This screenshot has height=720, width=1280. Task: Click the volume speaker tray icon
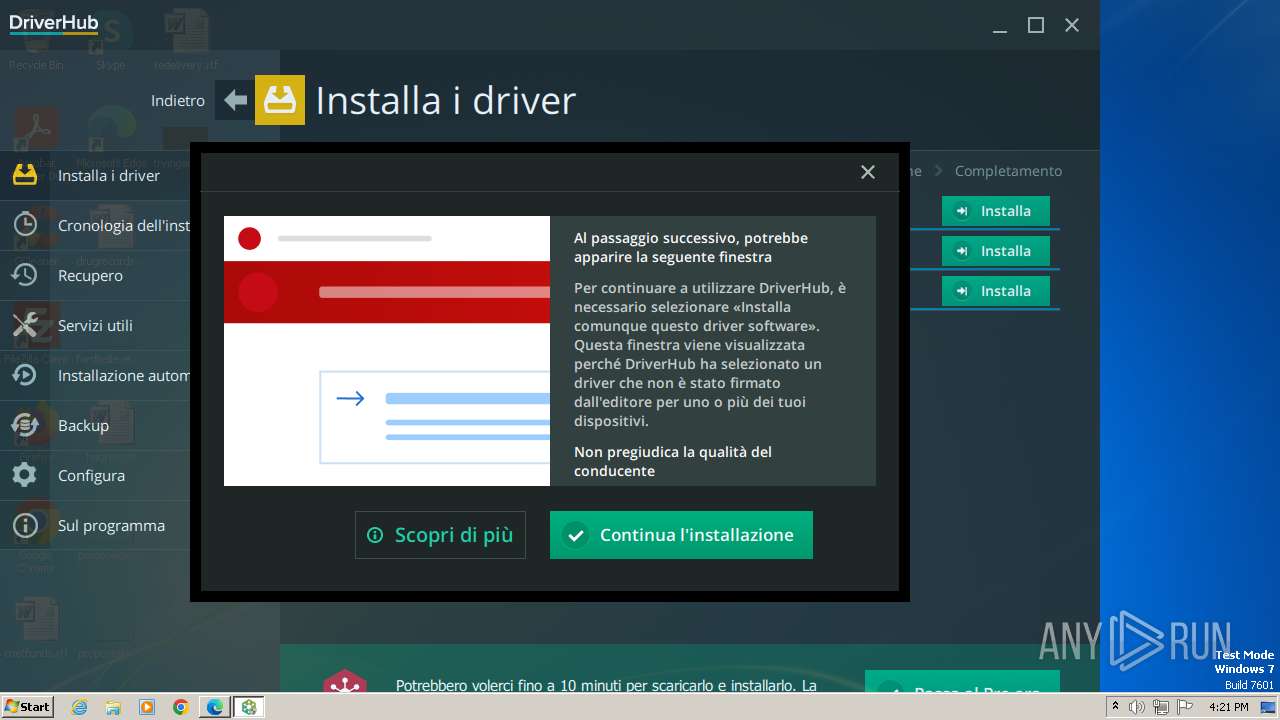point(1137,707)
